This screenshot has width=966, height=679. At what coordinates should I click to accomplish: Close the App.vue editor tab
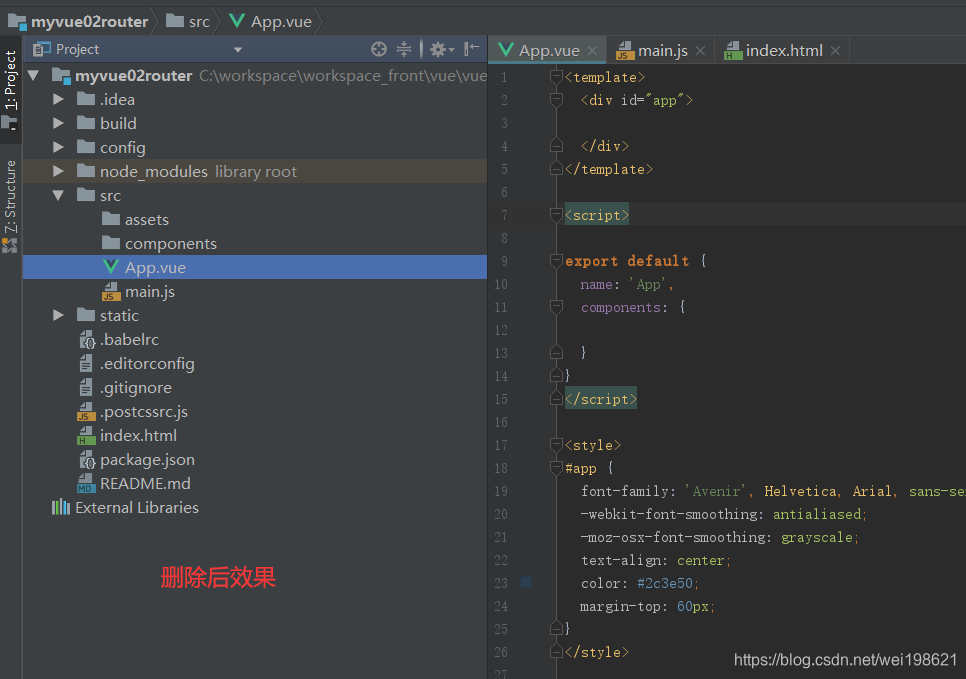point(592,51)
